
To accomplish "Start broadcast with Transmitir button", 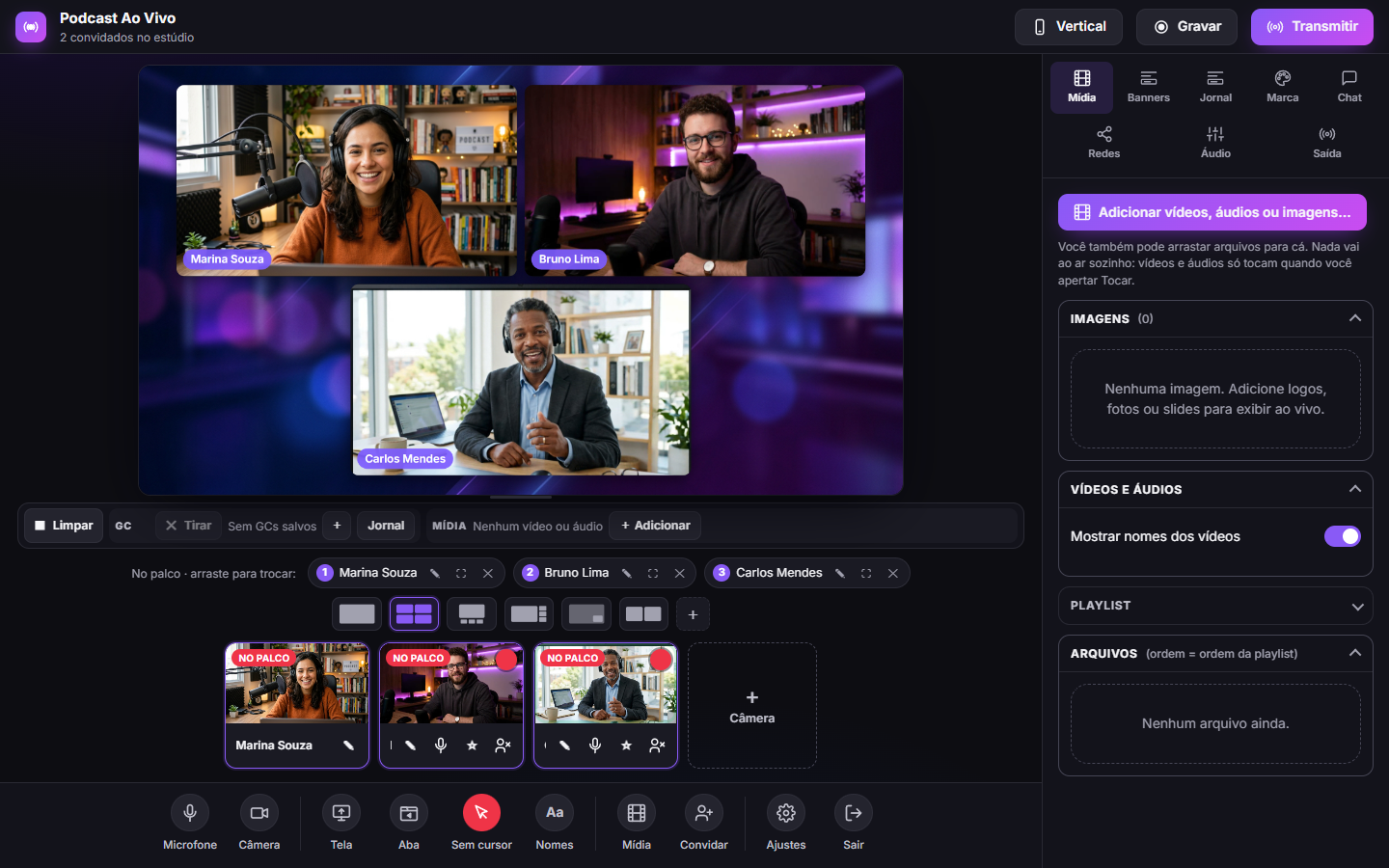I will pos(1312,27).
